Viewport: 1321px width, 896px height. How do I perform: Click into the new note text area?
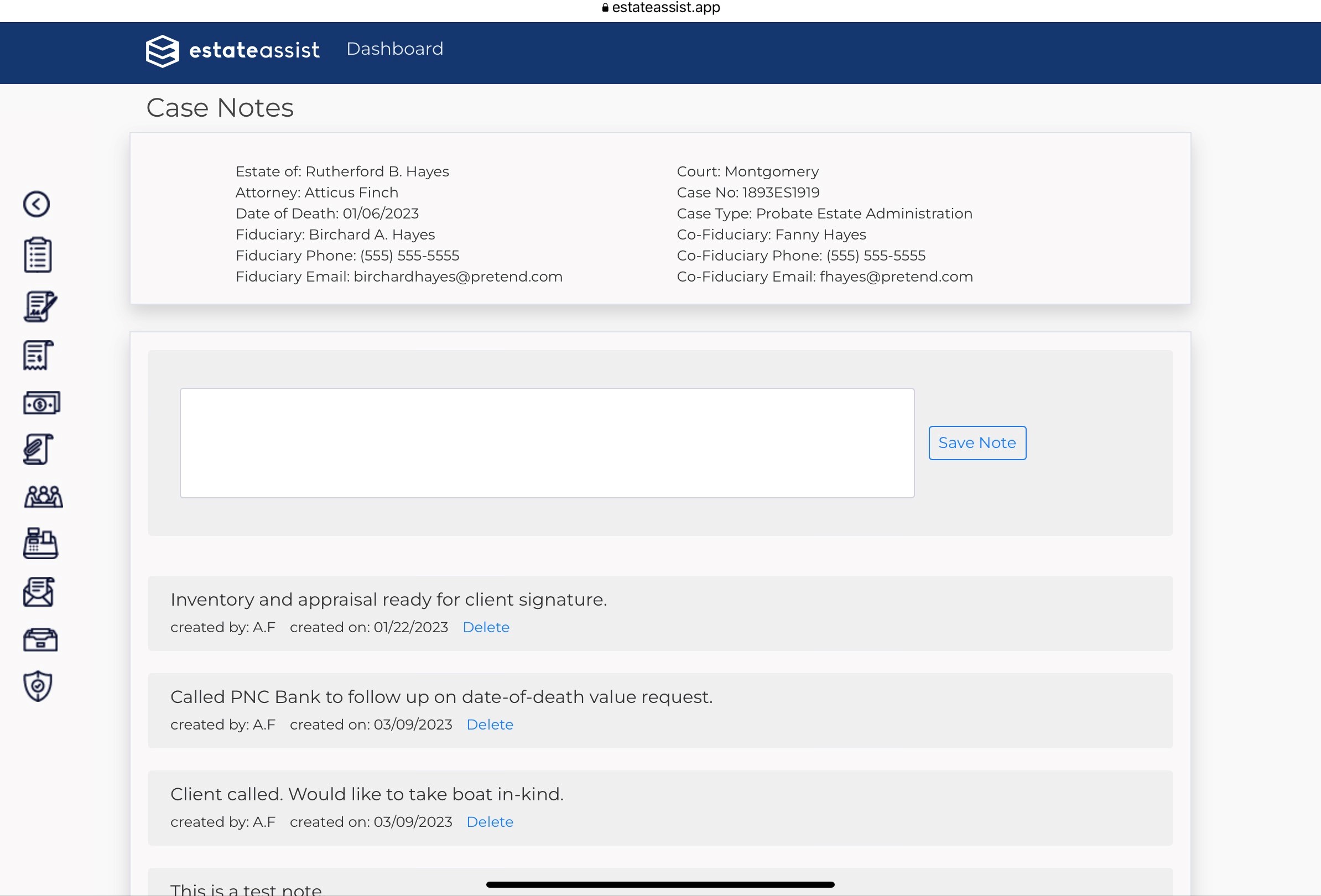click(547, 443)
